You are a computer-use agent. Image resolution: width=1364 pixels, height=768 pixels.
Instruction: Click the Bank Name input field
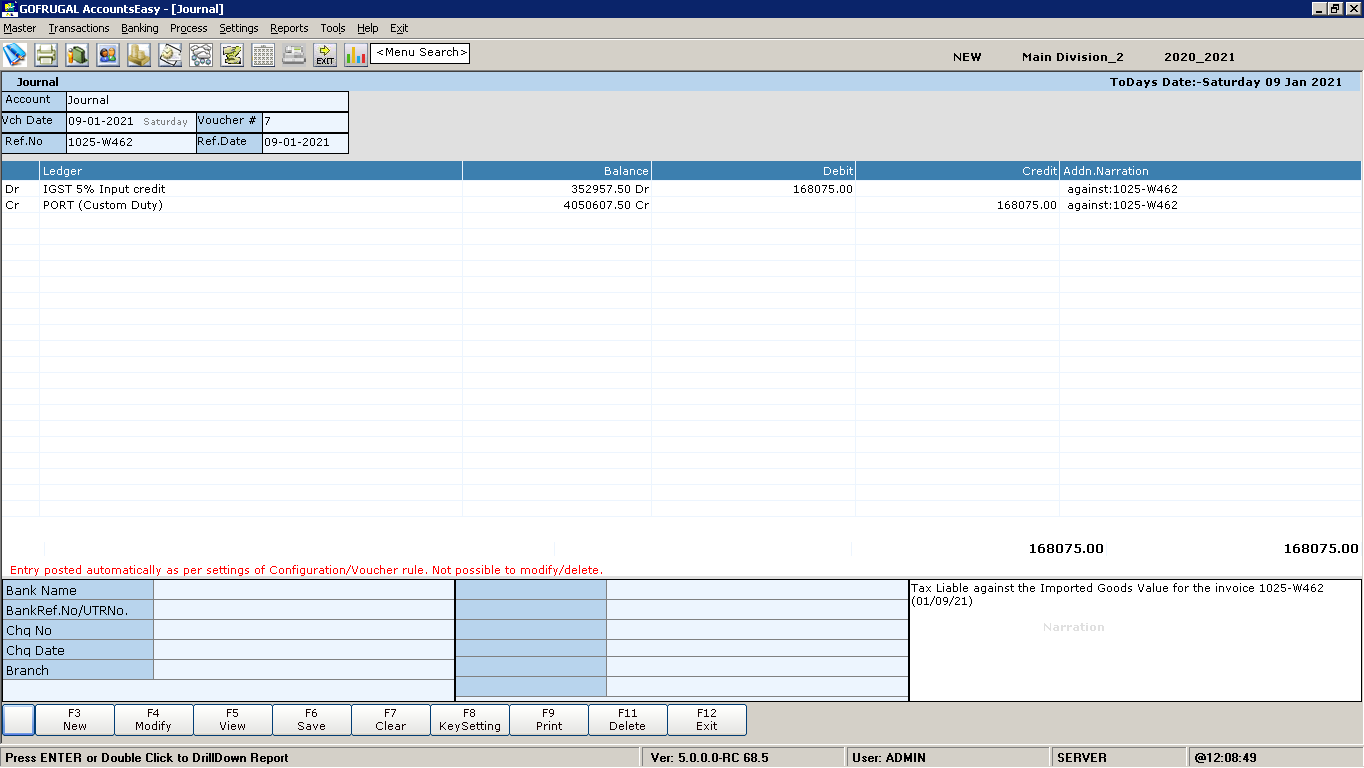pos(303,590)
